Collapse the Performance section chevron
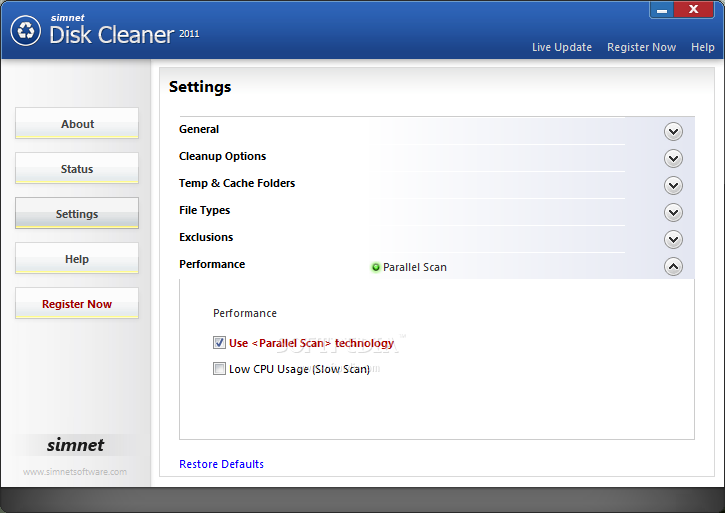This screenshot has height=513, width=725. [673, 266]
